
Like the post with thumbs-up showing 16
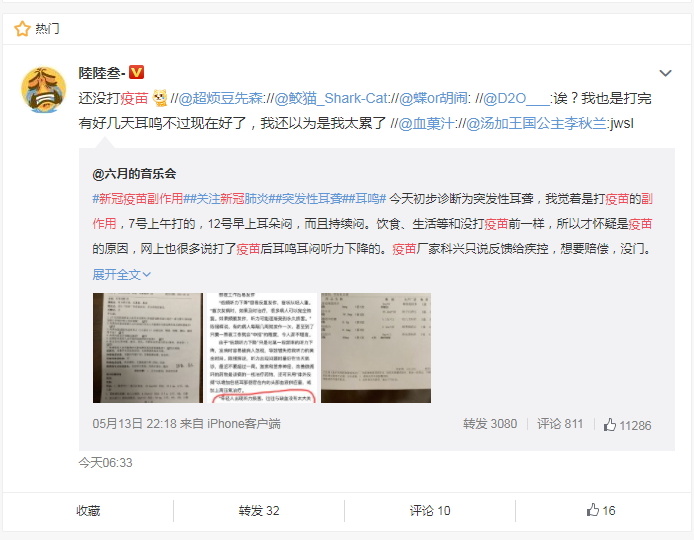(x=601, y=510)
